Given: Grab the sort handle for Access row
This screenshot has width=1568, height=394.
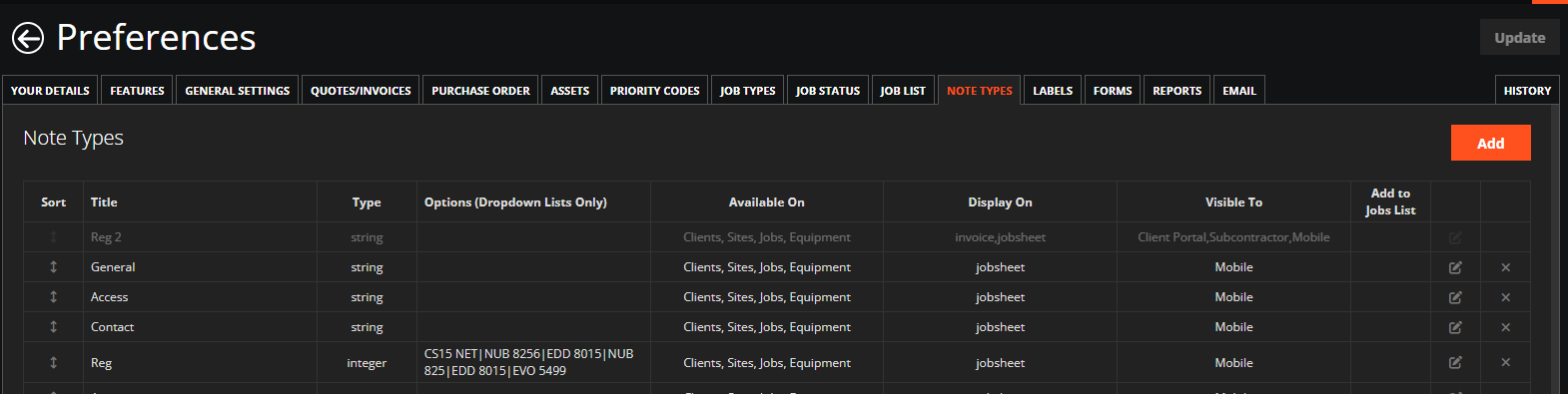Looking at the screenshot, I should click(x=54, y=297).
